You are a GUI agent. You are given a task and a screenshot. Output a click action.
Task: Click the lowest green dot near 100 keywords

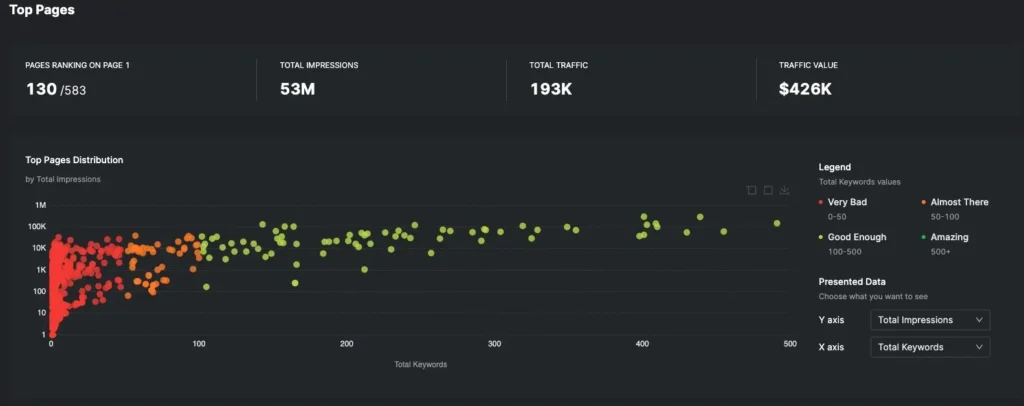pos(207,287)
